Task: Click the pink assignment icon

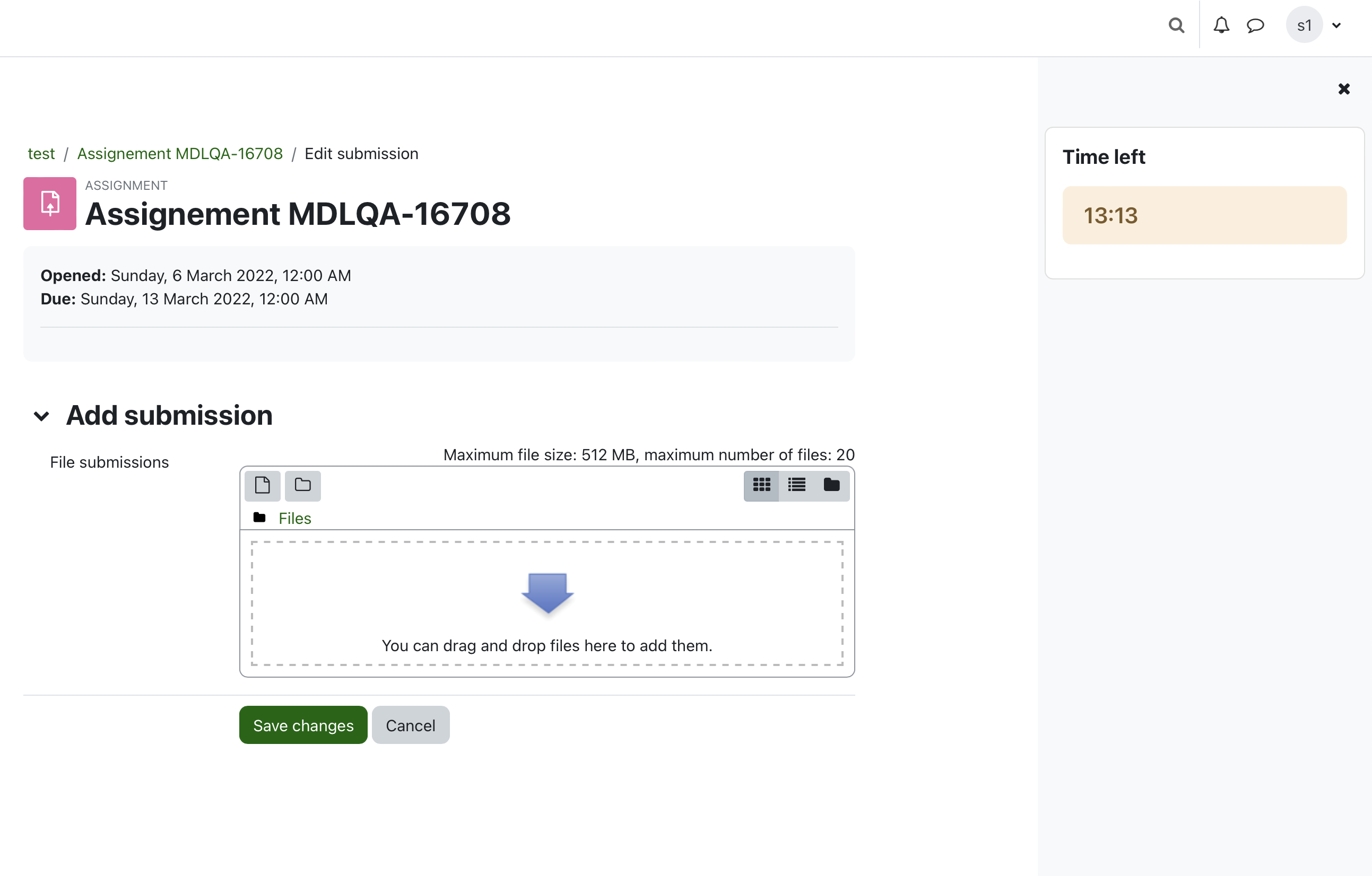Action: tap(49, 203)
